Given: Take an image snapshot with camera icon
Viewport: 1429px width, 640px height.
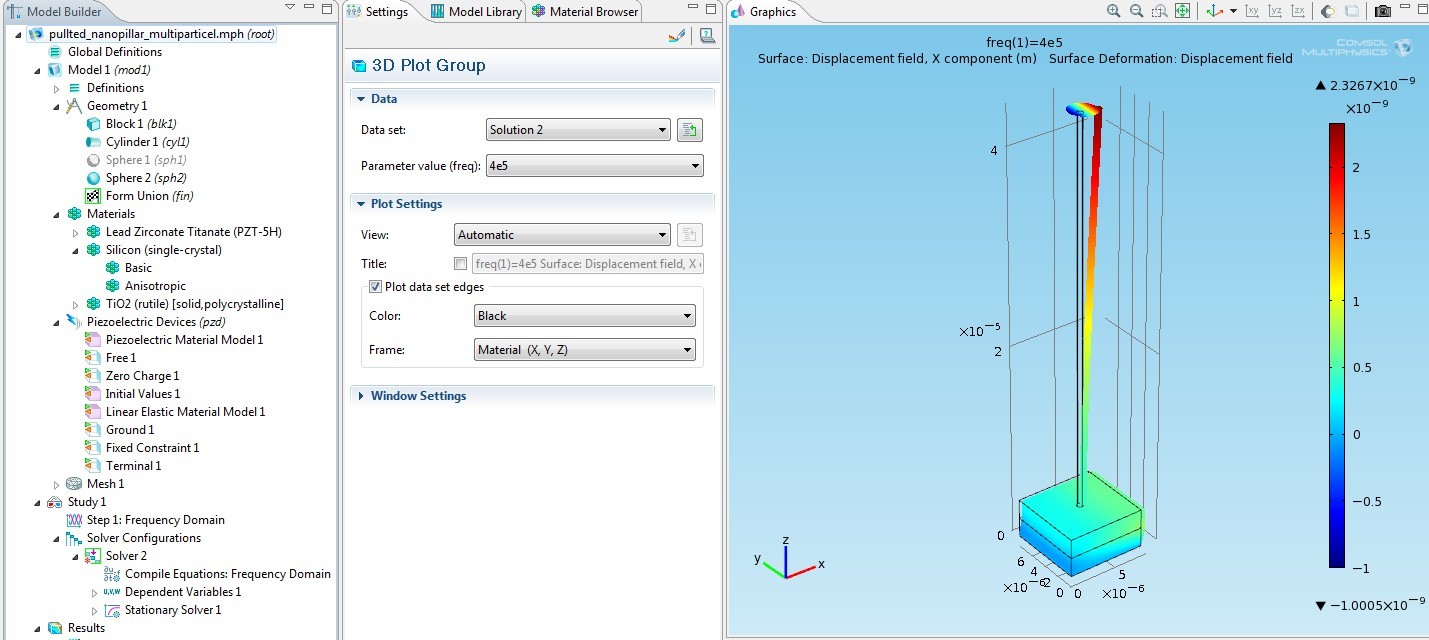Looking at the screenshot, I should 1382,11.
